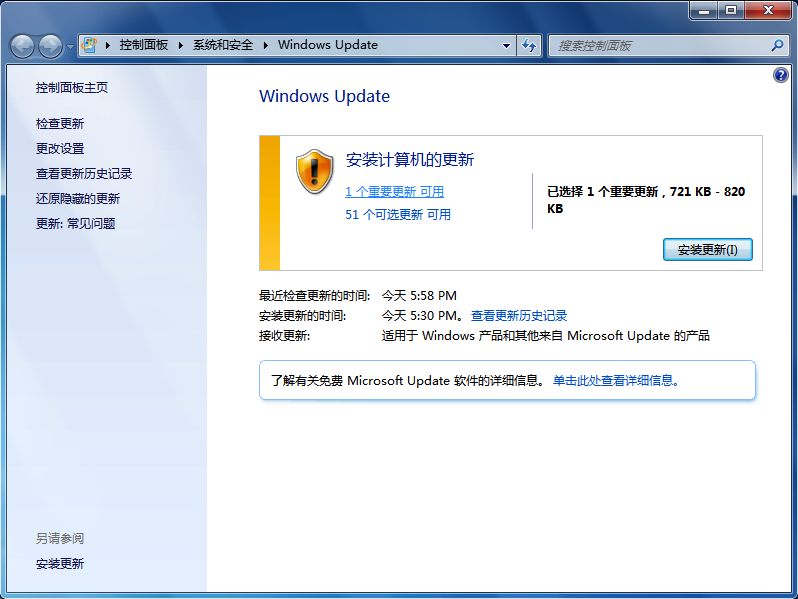This screenshot has height=599, width=798.
Task: Open the 51 个可选更新 可用 link
Action: (398, 214)
